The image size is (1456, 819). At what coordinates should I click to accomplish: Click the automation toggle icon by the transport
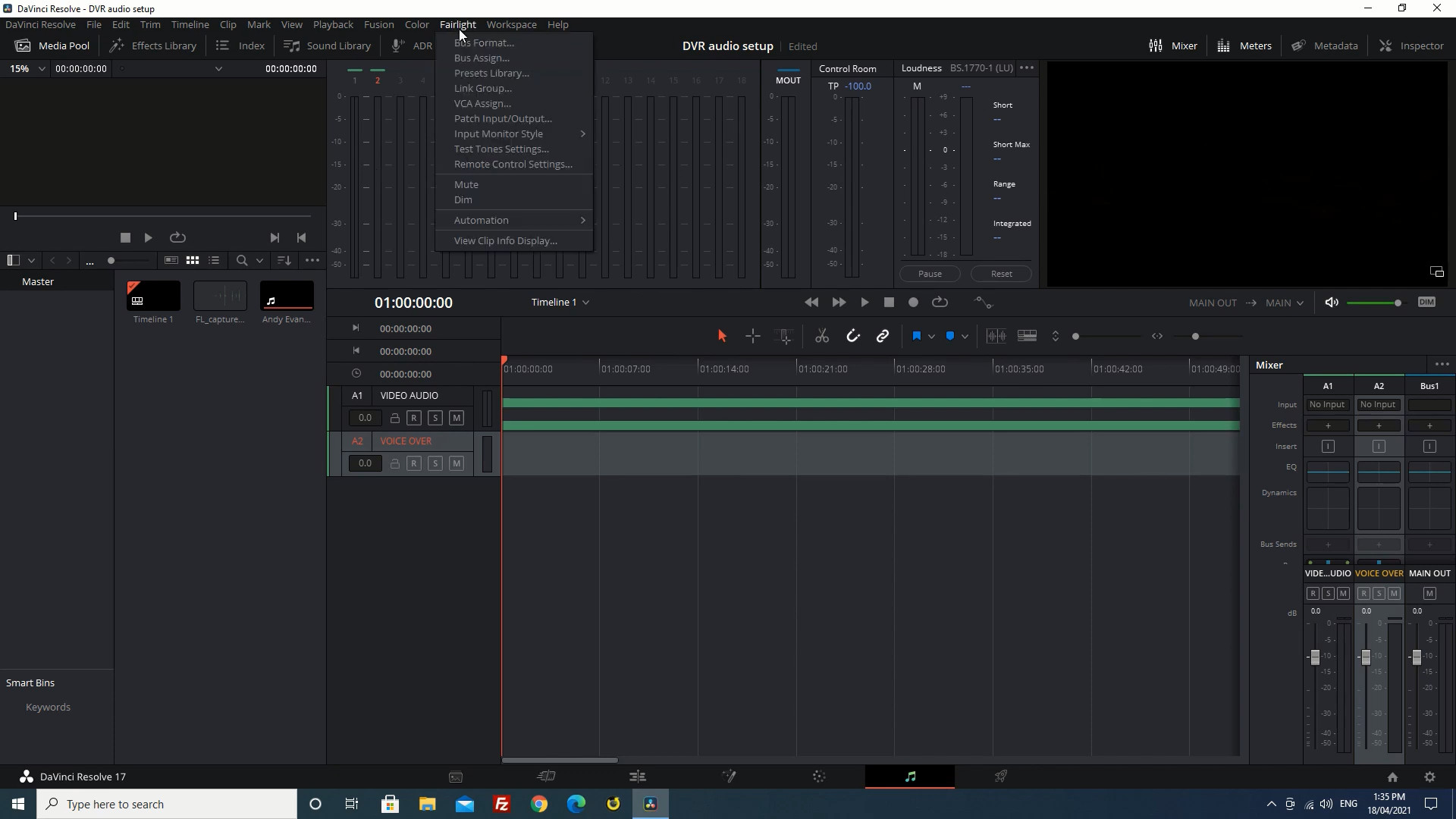pyautogui.click(x=983, y=303)
